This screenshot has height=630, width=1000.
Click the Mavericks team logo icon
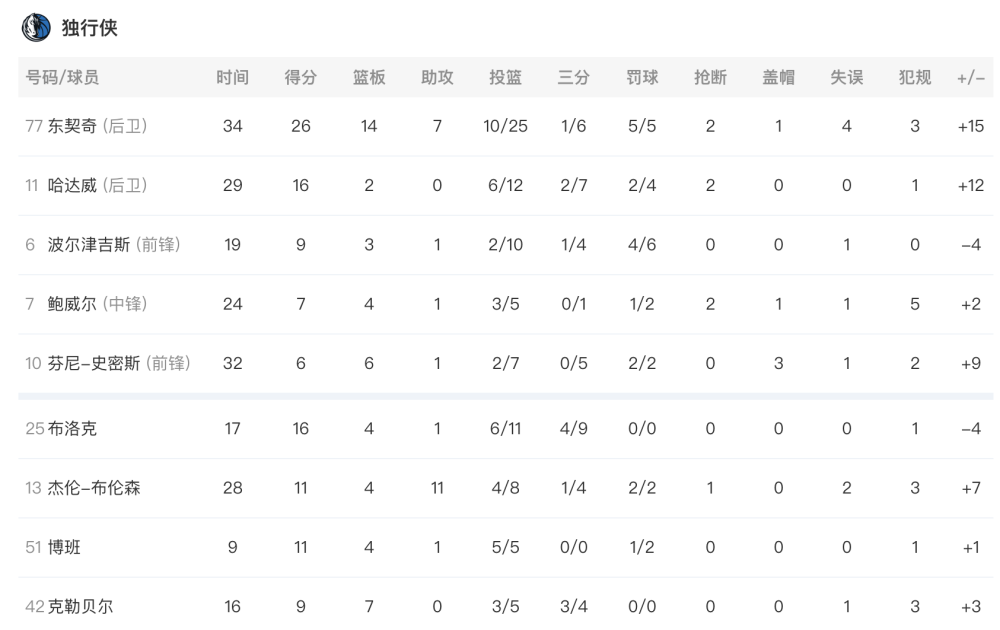(36, 27)
